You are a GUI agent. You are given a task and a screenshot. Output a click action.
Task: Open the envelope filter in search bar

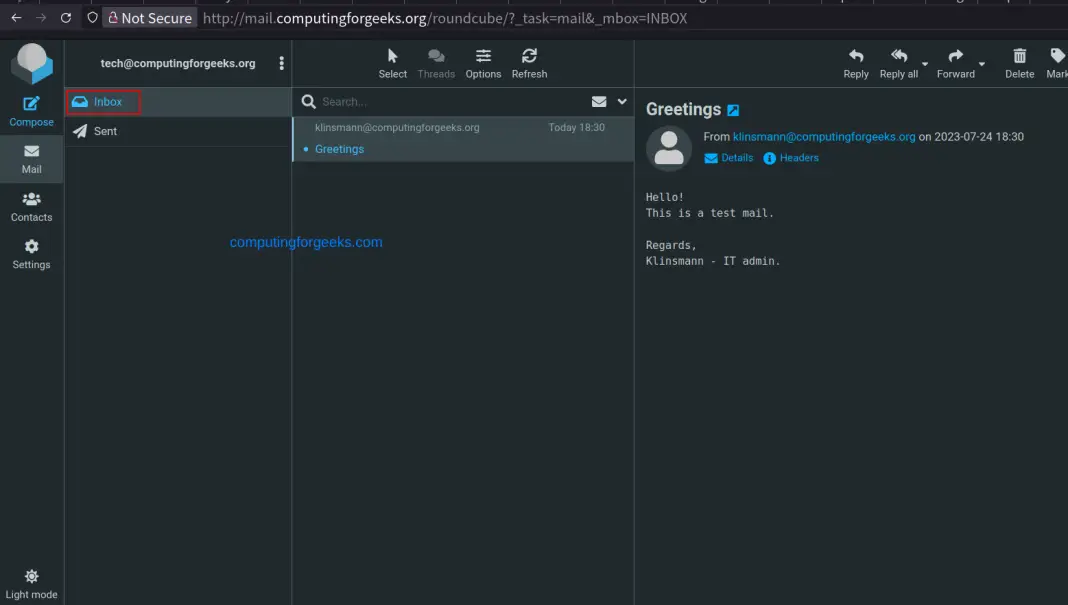[x=599, y=101]
